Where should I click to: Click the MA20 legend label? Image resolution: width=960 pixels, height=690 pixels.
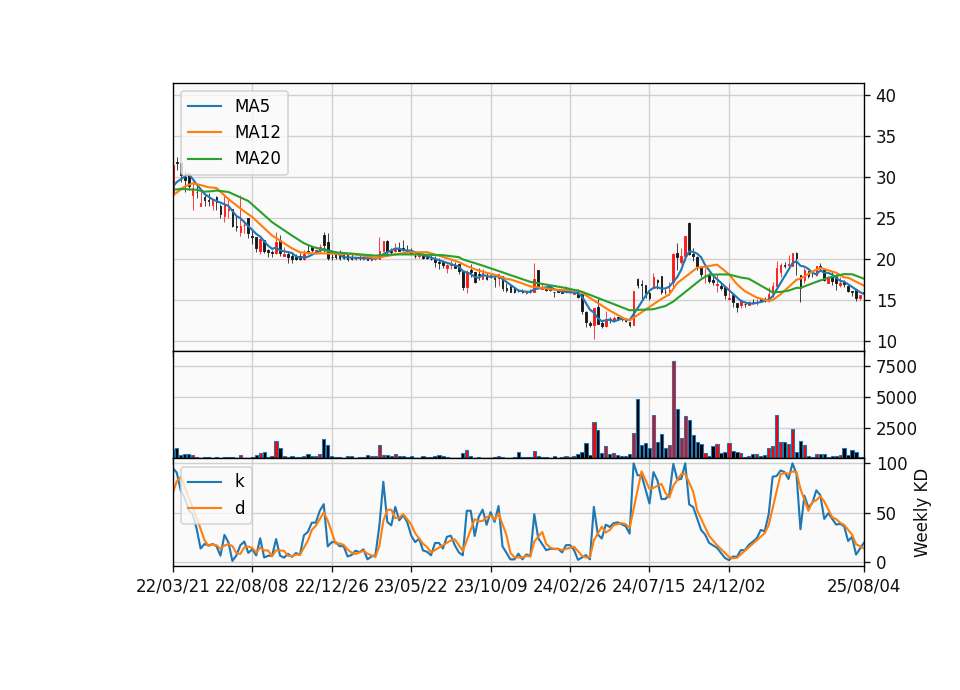pyautogui.click(x=257, y=158)
